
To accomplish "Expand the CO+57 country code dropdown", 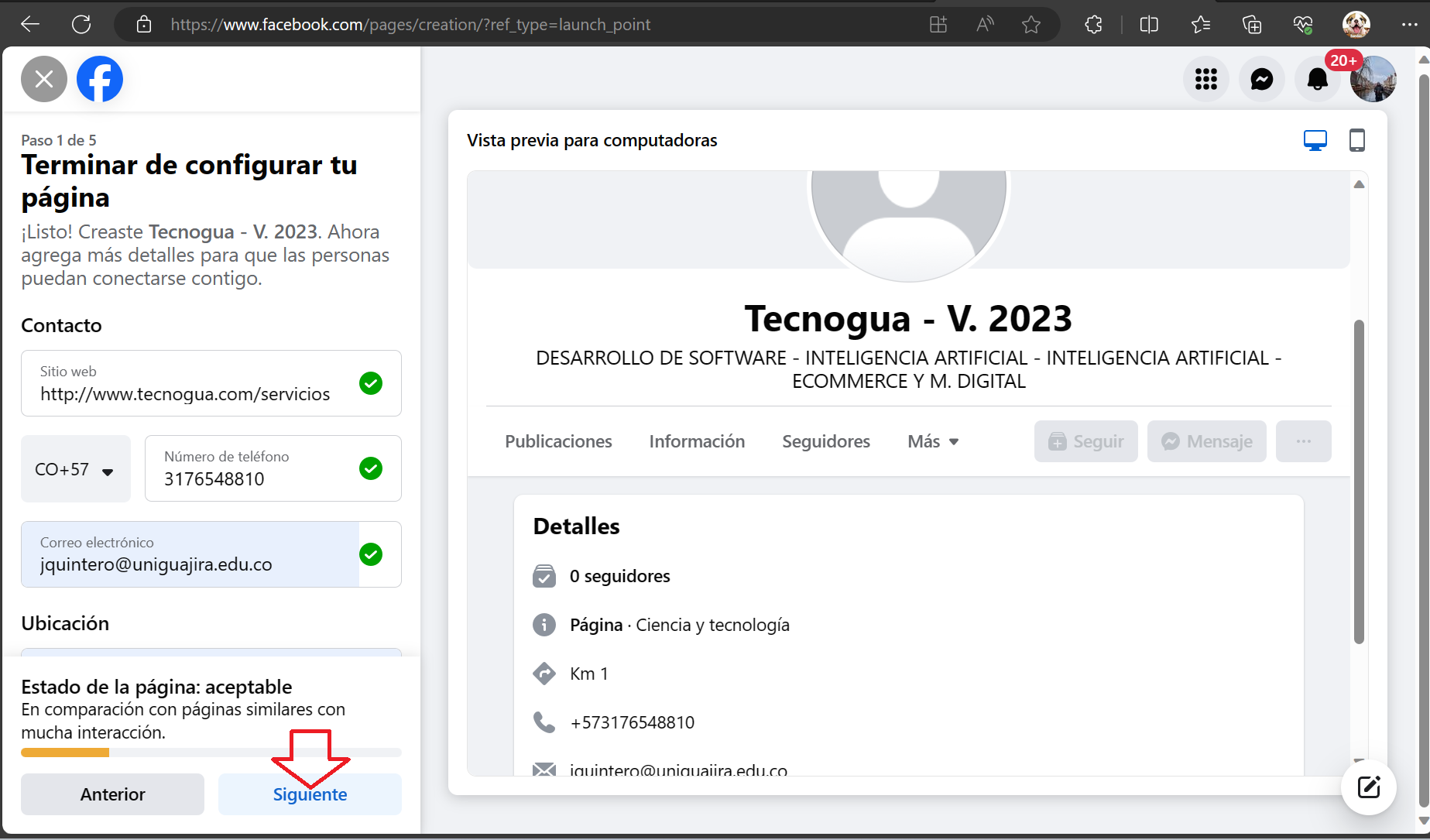I will pyautogui.click(x=75, y=469).
